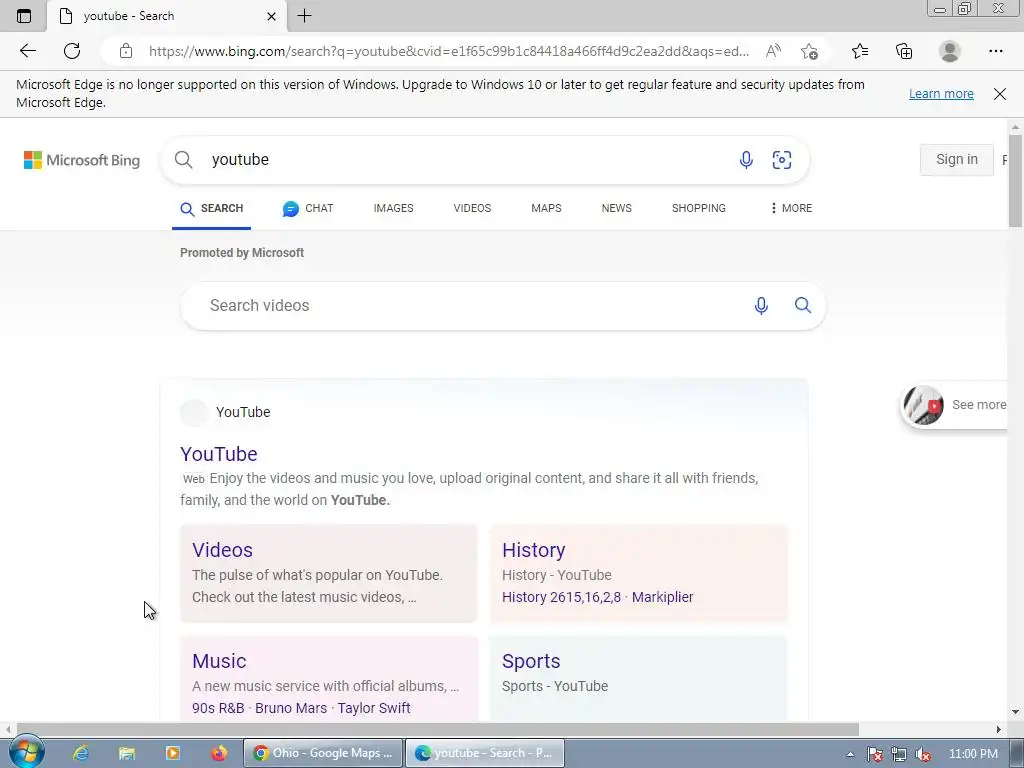The height and width of the screenshot is (768, 1024).
Task: Open History 2615,16,2,8 link
Action: tap(562, 597)
